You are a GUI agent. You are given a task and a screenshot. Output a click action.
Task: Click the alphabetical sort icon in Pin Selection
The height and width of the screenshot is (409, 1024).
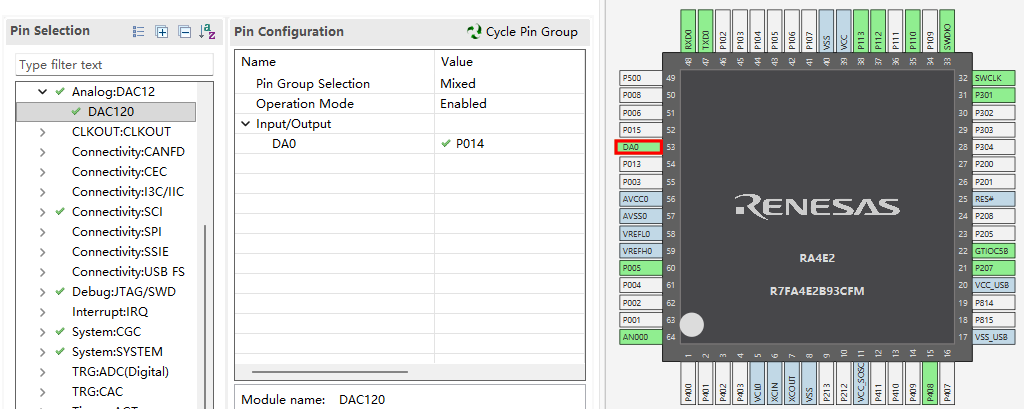coord(207,31)
